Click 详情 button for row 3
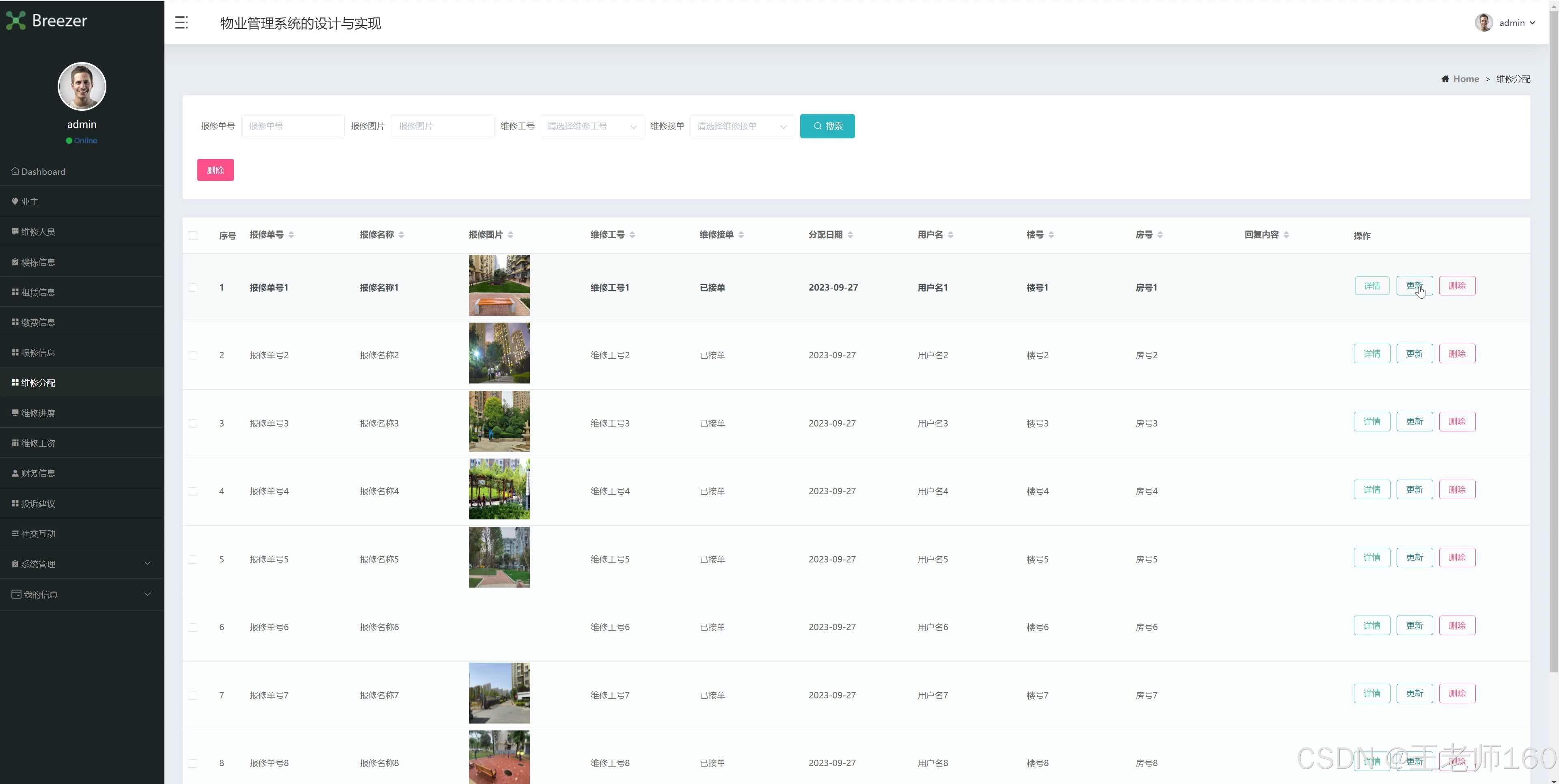The width and height of the screenshot is (1559, 784). [1371, 422]
